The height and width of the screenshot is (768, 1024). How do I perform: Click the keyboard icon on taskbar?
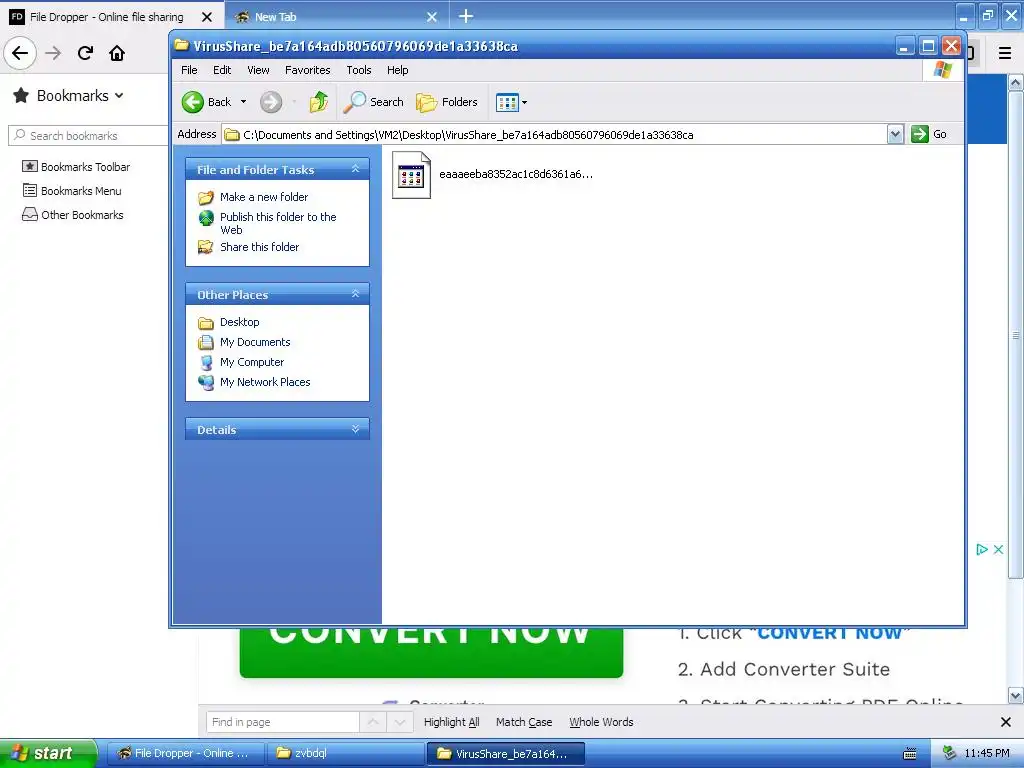coord(910,754)
